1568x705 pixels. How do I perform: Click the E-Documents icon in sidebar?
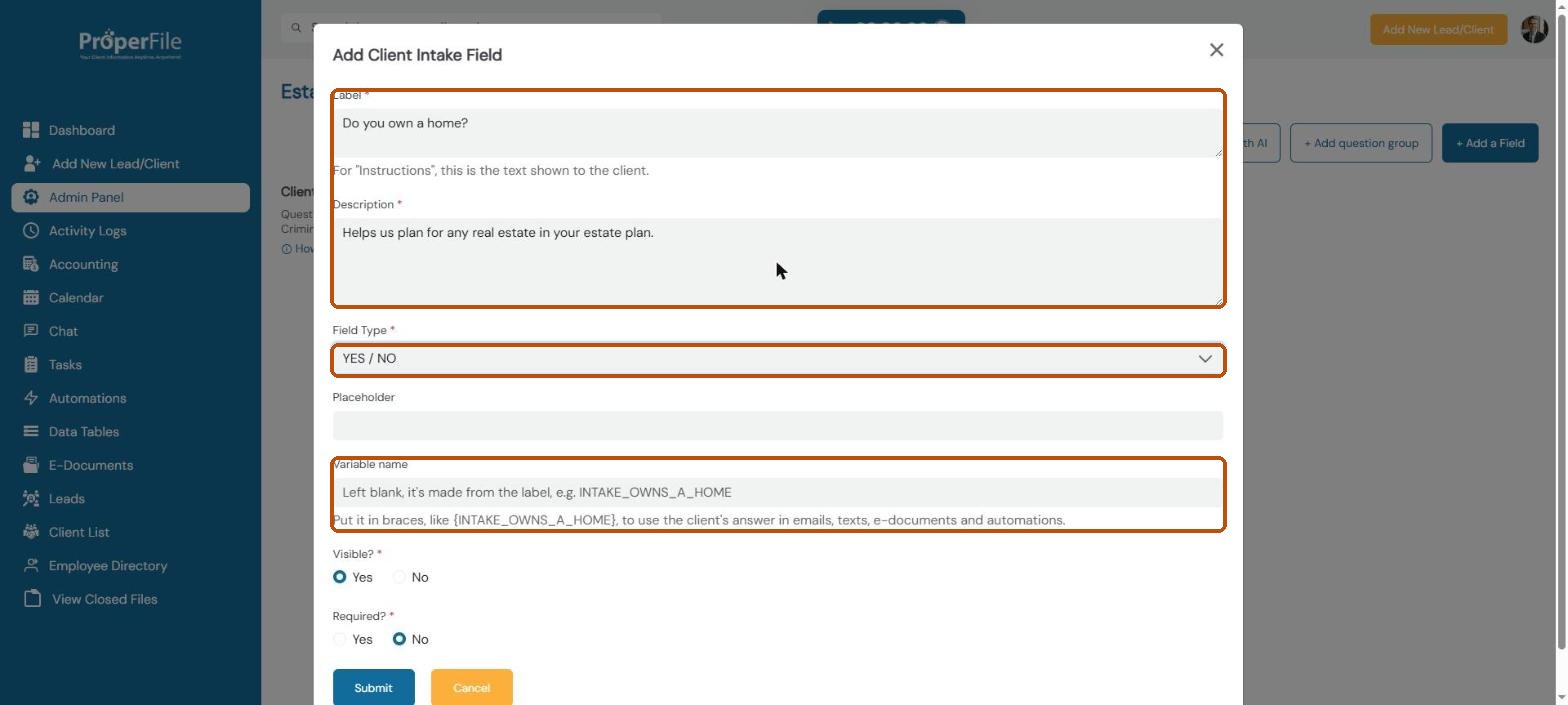click(31, 465)
